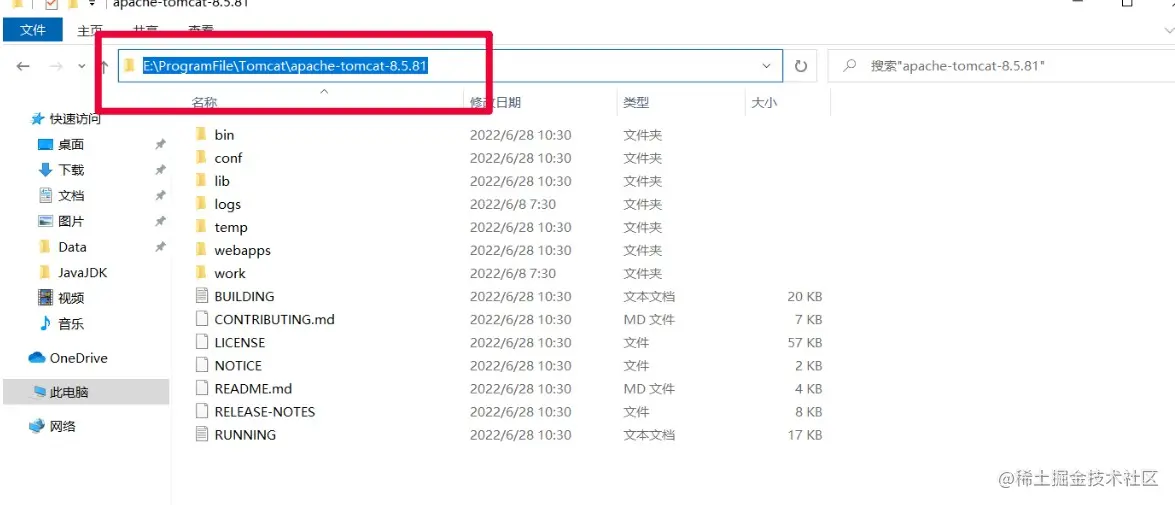The image size is (1175, 505).
Task: Select the webapps folder name
Action: tap(242, 250)
